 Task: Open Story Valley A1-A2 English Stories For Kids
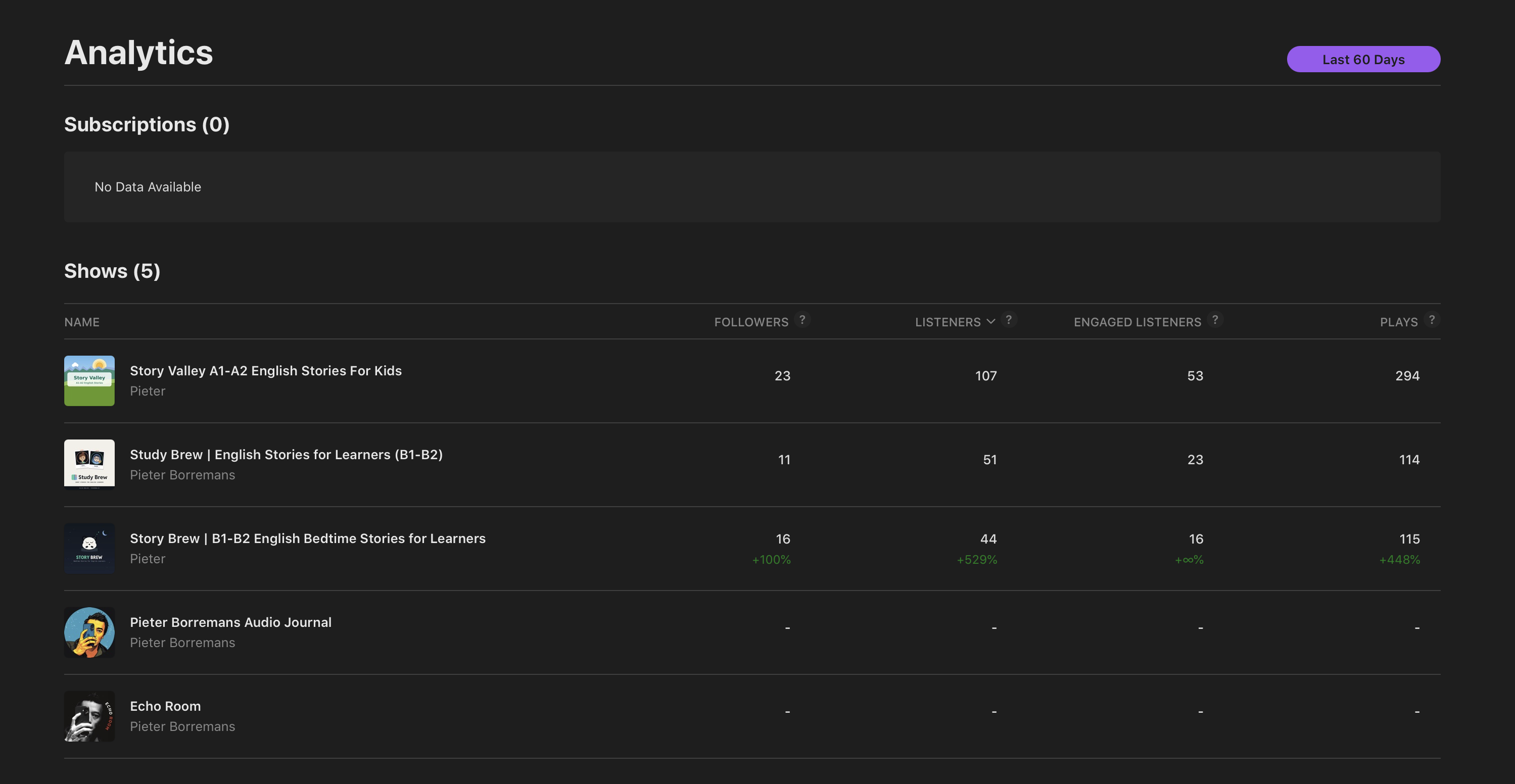point(266,371)
